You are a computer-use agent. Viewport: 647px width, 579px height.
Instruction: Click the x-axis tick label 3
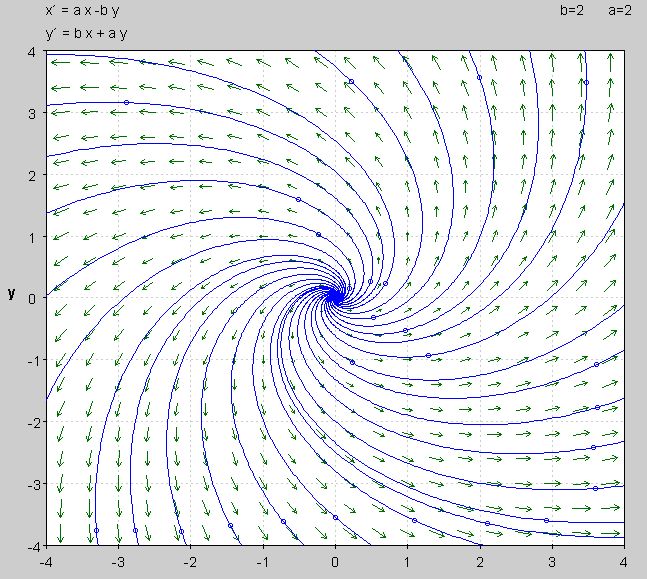click(552, 562)
